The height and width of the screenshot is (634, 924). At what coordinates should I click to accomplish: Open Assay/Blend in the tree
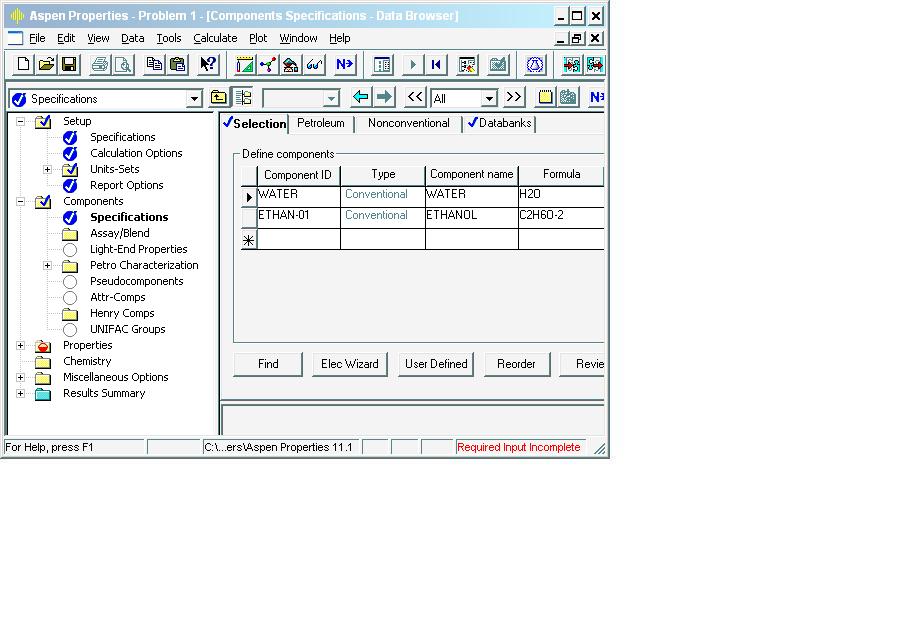coord(120,233)
